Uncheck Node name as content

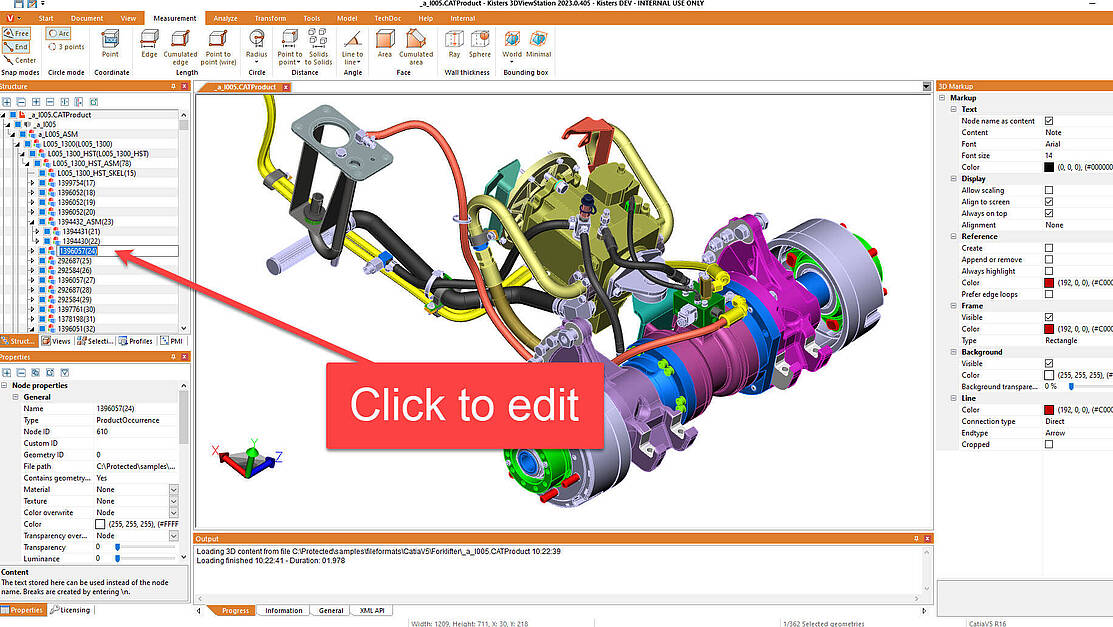click(x=1049, y=121)
